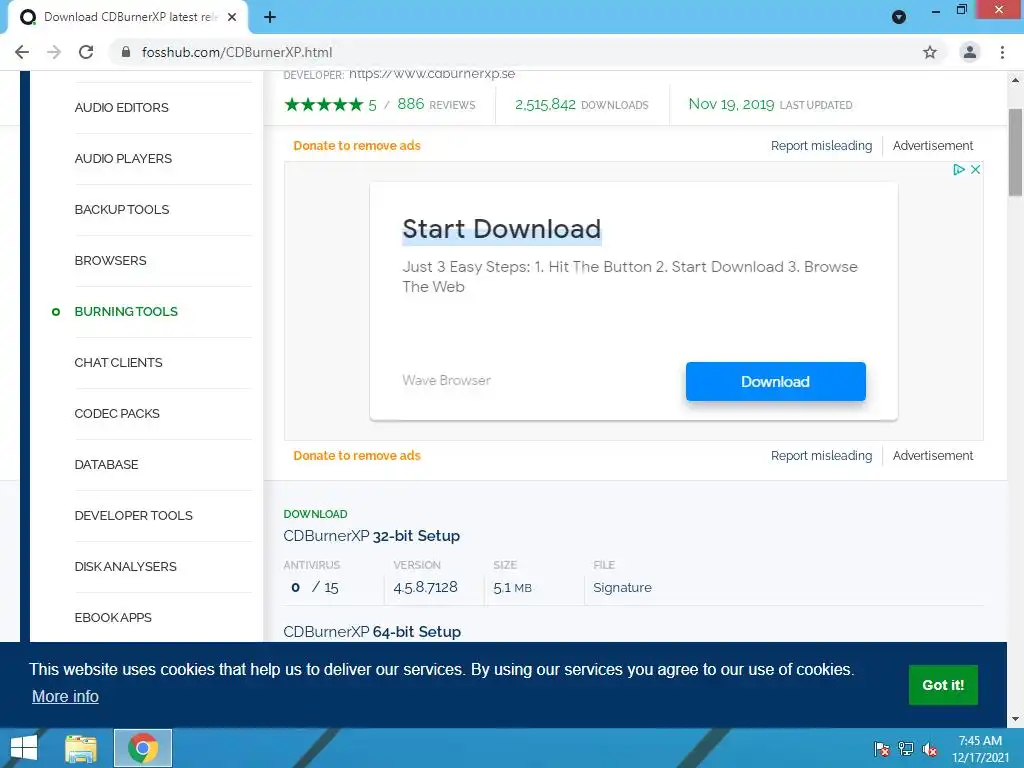Click the lower Donate to remove ads link
Viewport: 1024px width, 768px height.
click(x=357, y=456)
